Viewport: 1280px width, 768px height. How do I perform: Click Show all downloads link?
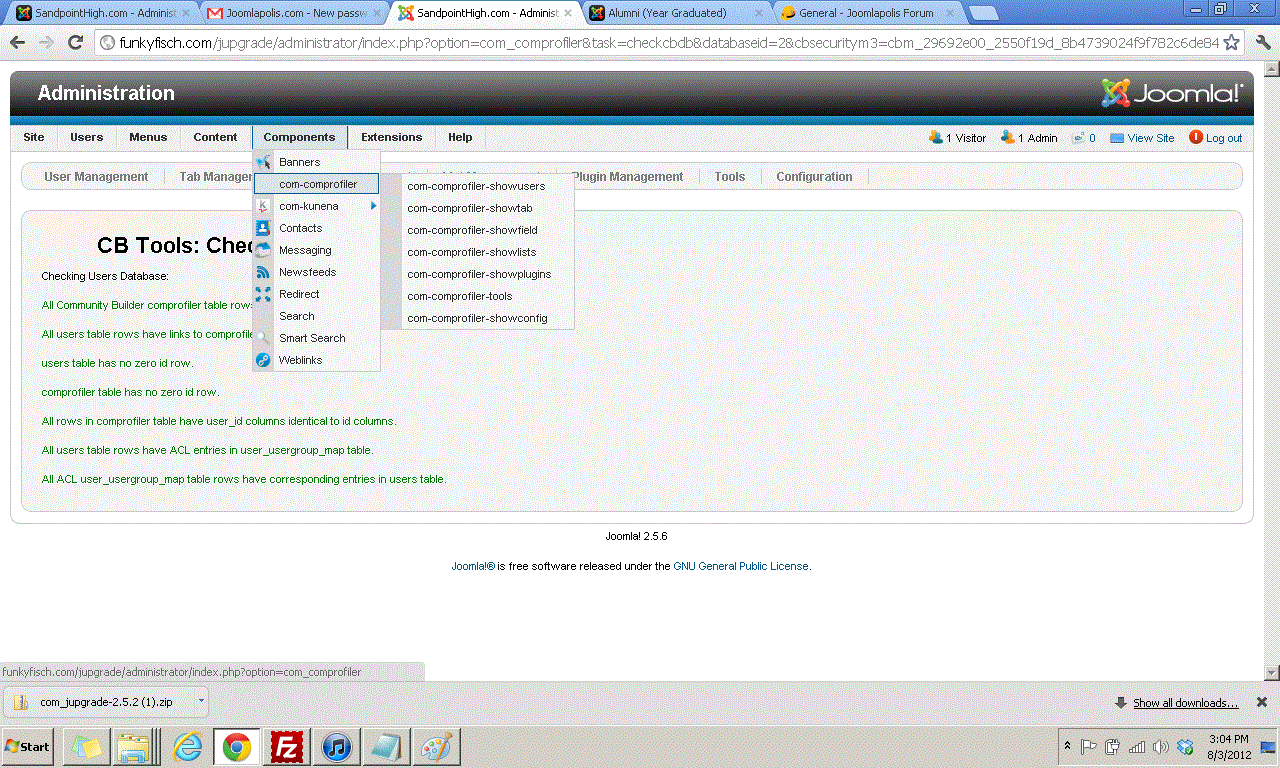coord(1185,703)
